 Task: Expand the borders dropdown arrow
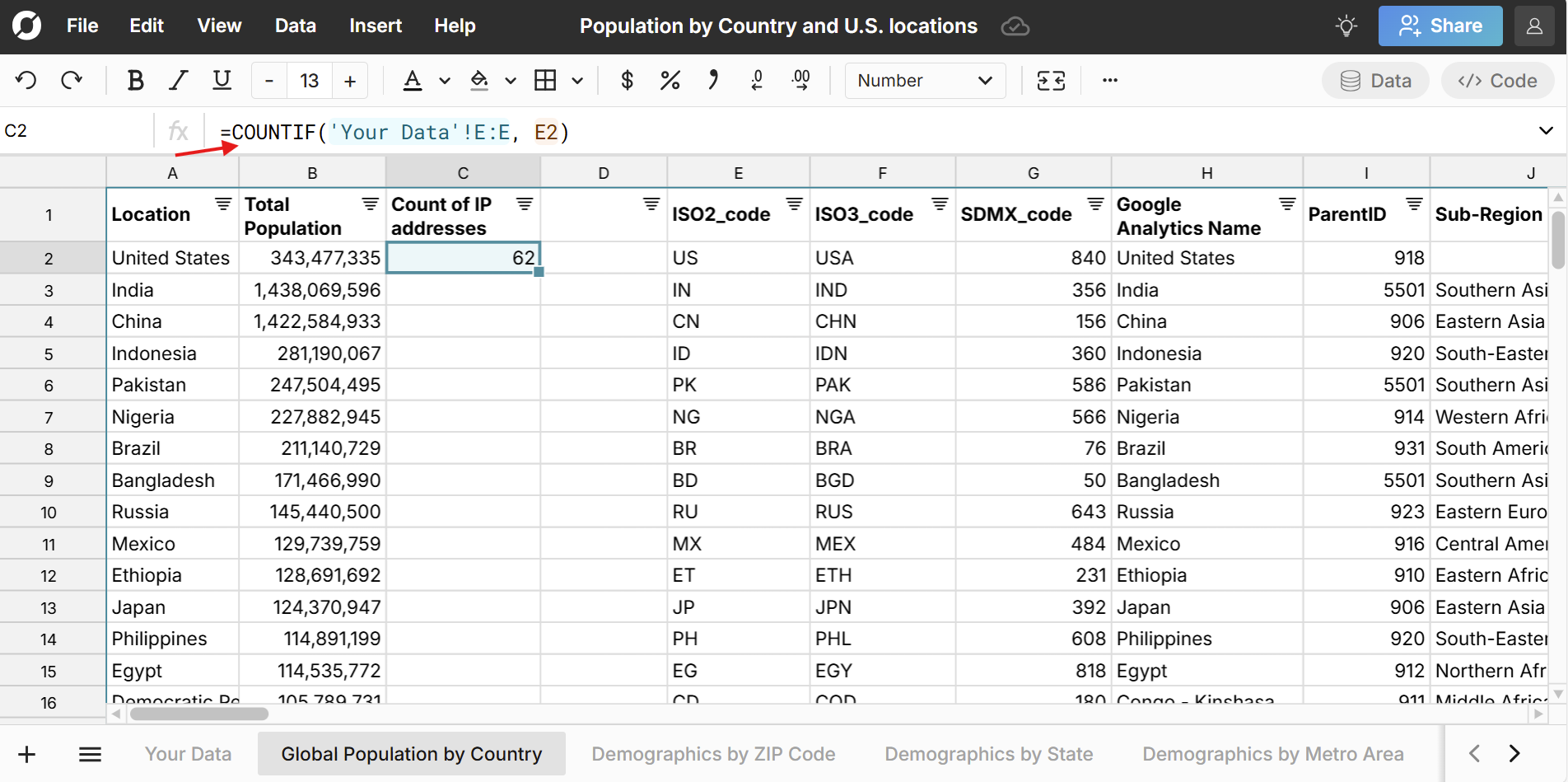577,81
